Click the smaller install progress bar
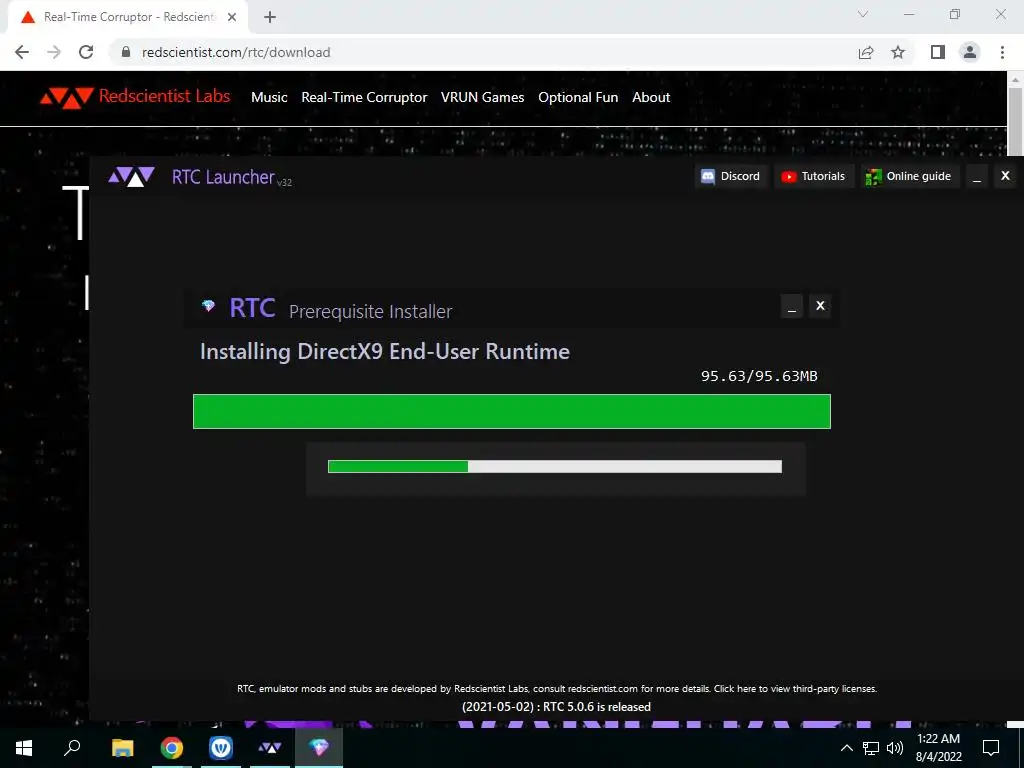Viewport: 1024px width, 768px height. (x=554, y=466)
